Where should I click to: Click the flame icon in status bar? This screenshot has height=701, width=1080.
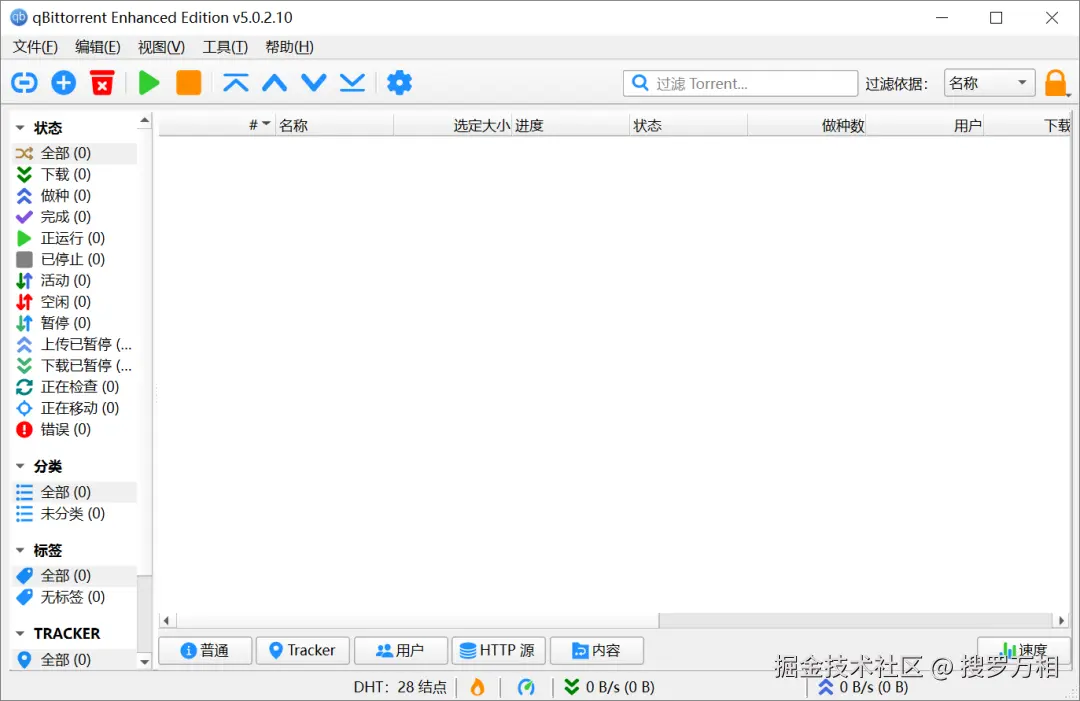tap(477, 687)
